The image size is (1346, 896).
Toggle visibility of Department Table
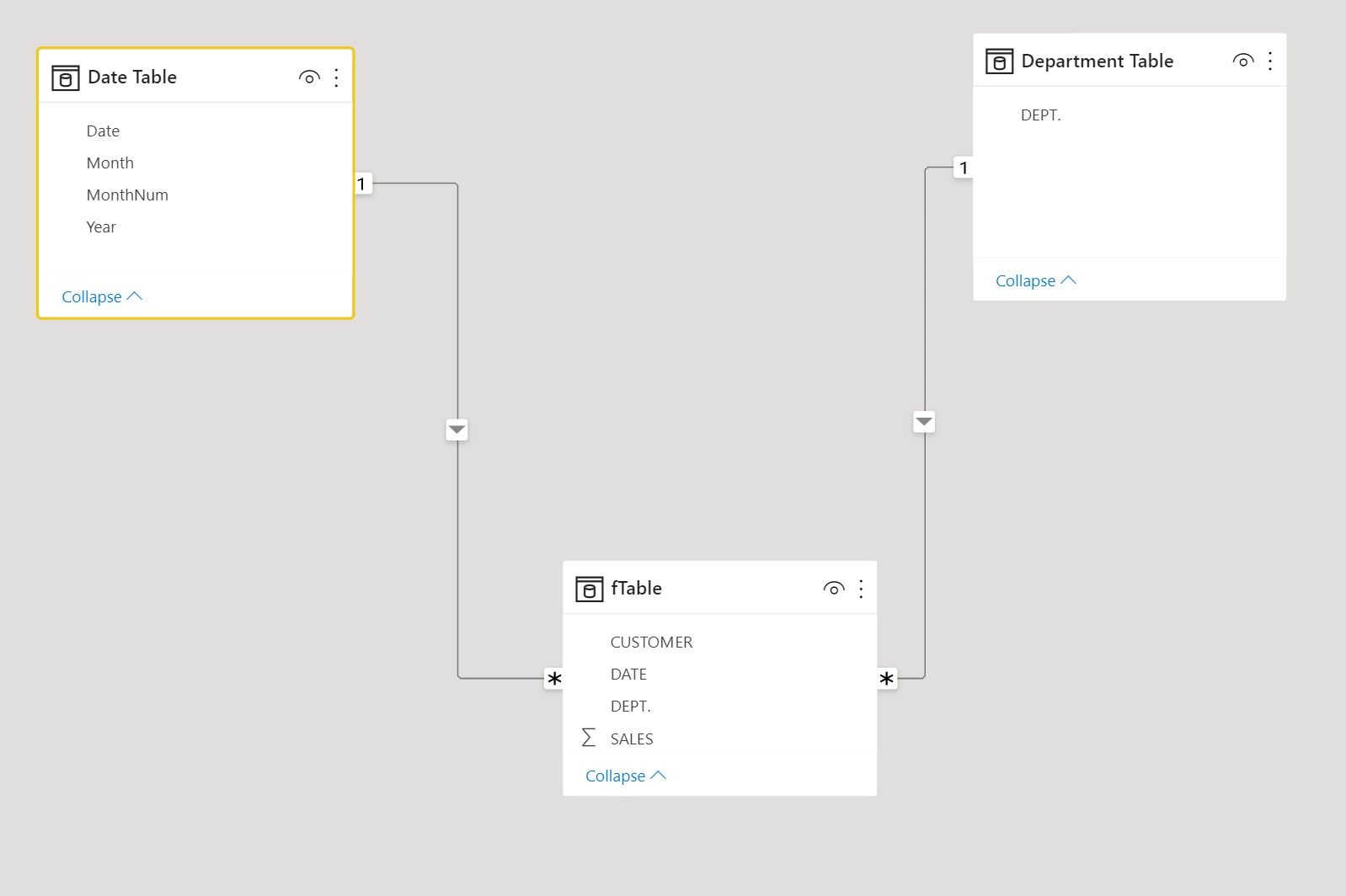point(1243,61)
